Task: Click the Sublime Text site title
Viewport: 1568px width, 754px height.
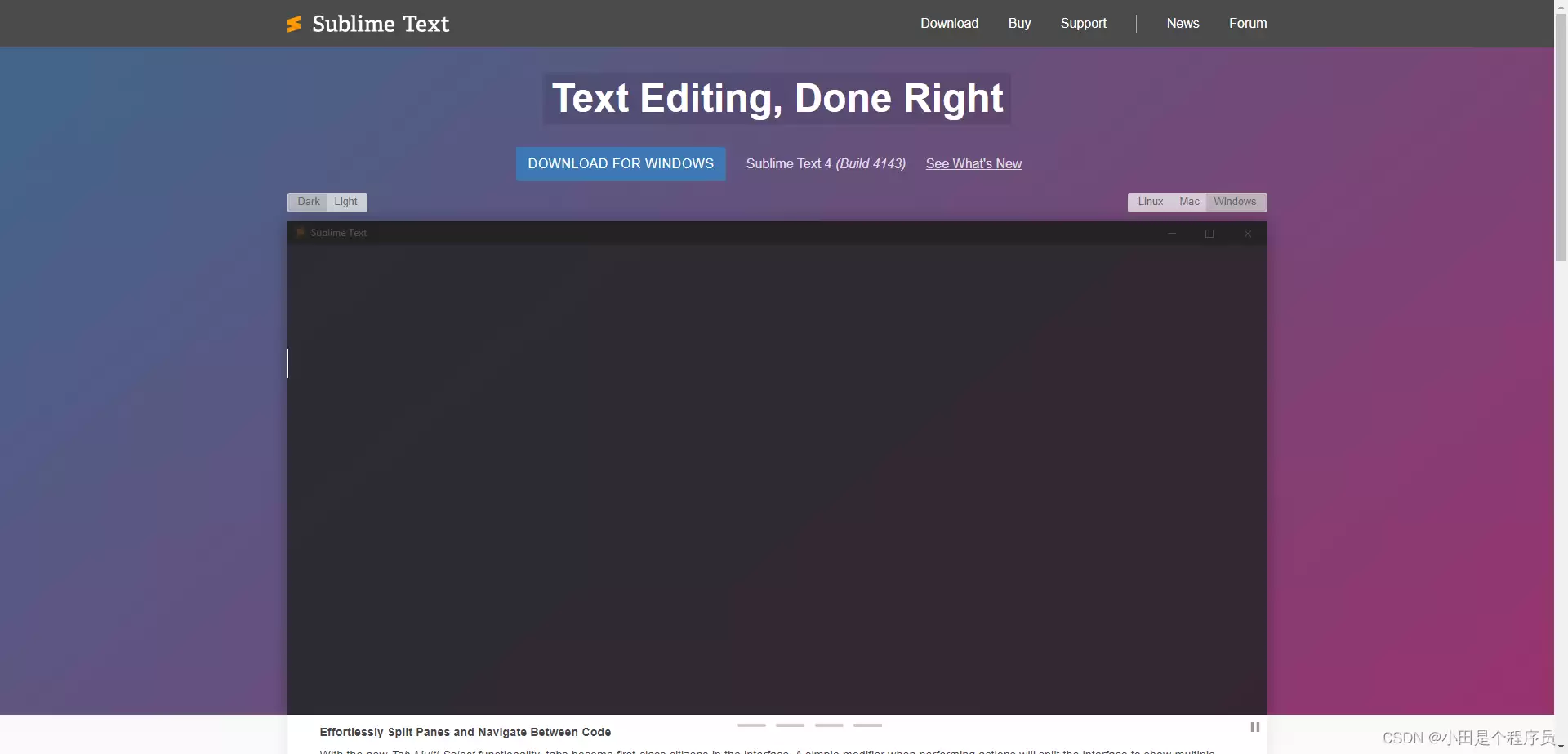Action: [381, 24]
